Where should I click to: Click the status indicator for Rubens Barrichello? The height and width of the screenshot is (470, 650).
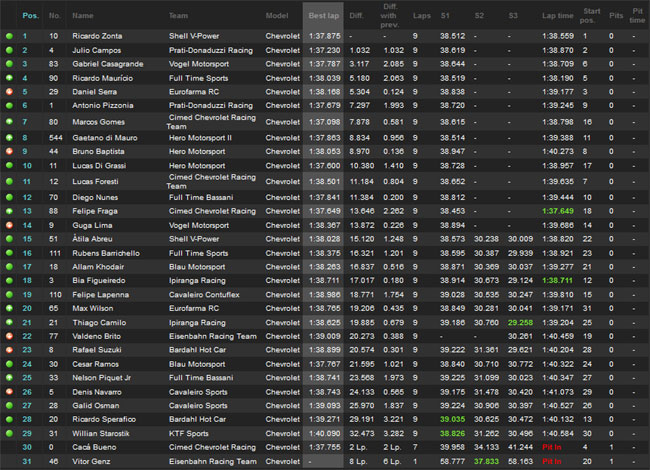[x=9, y=253]
